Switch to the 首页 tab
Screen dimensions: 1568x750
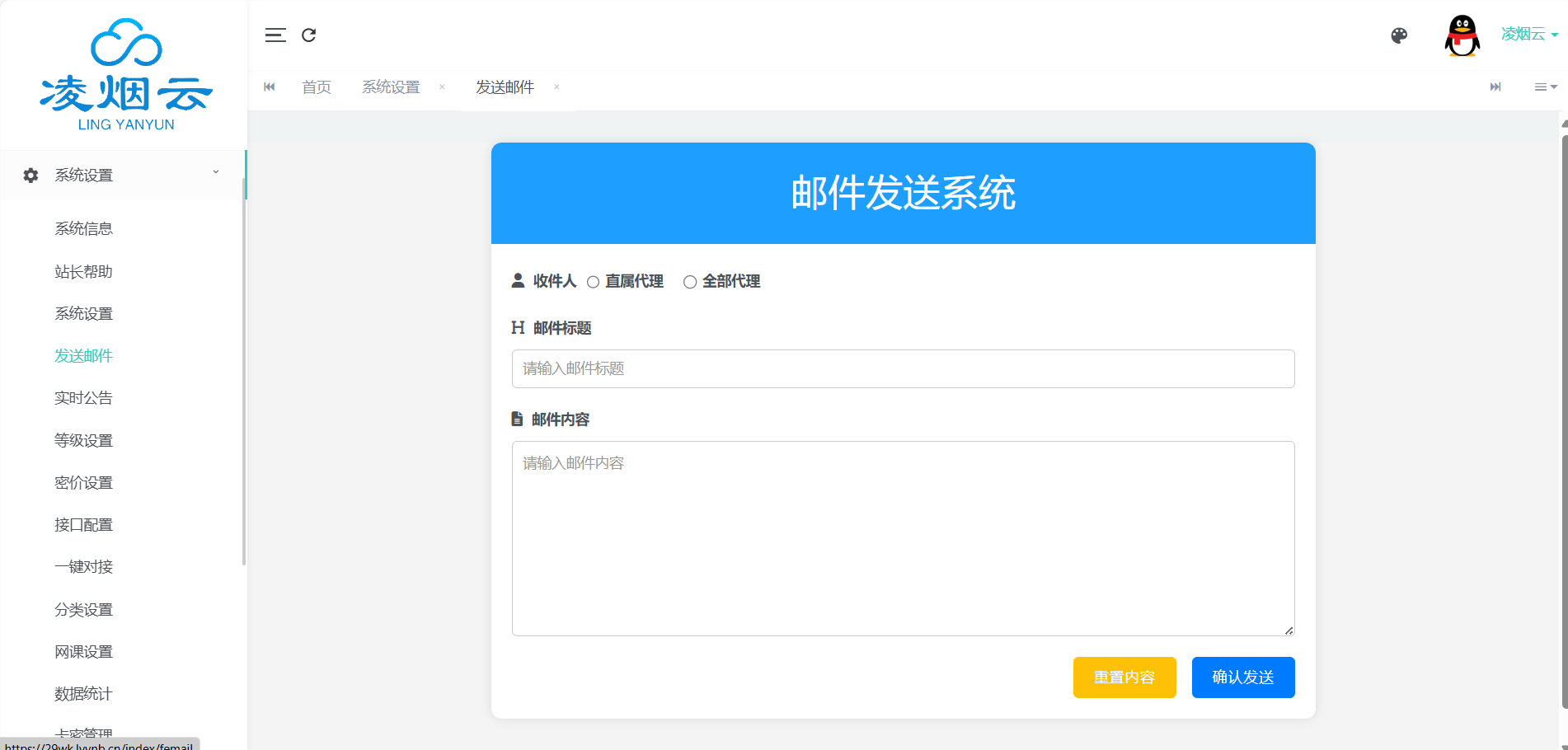point(317,87)
